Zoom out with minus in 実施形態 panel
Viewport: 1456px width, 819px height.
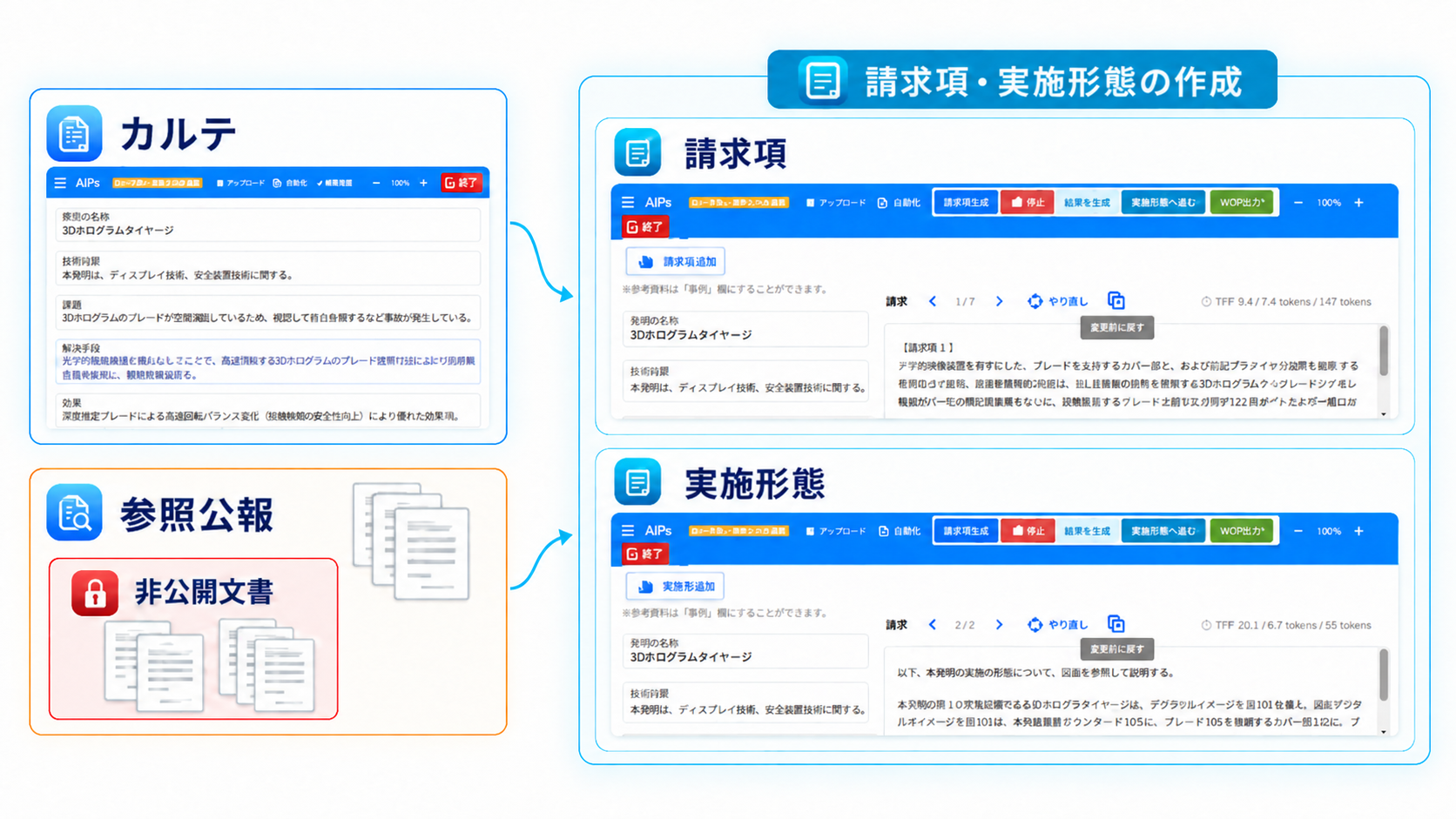pyautogui.click(x=1298, y=530)
